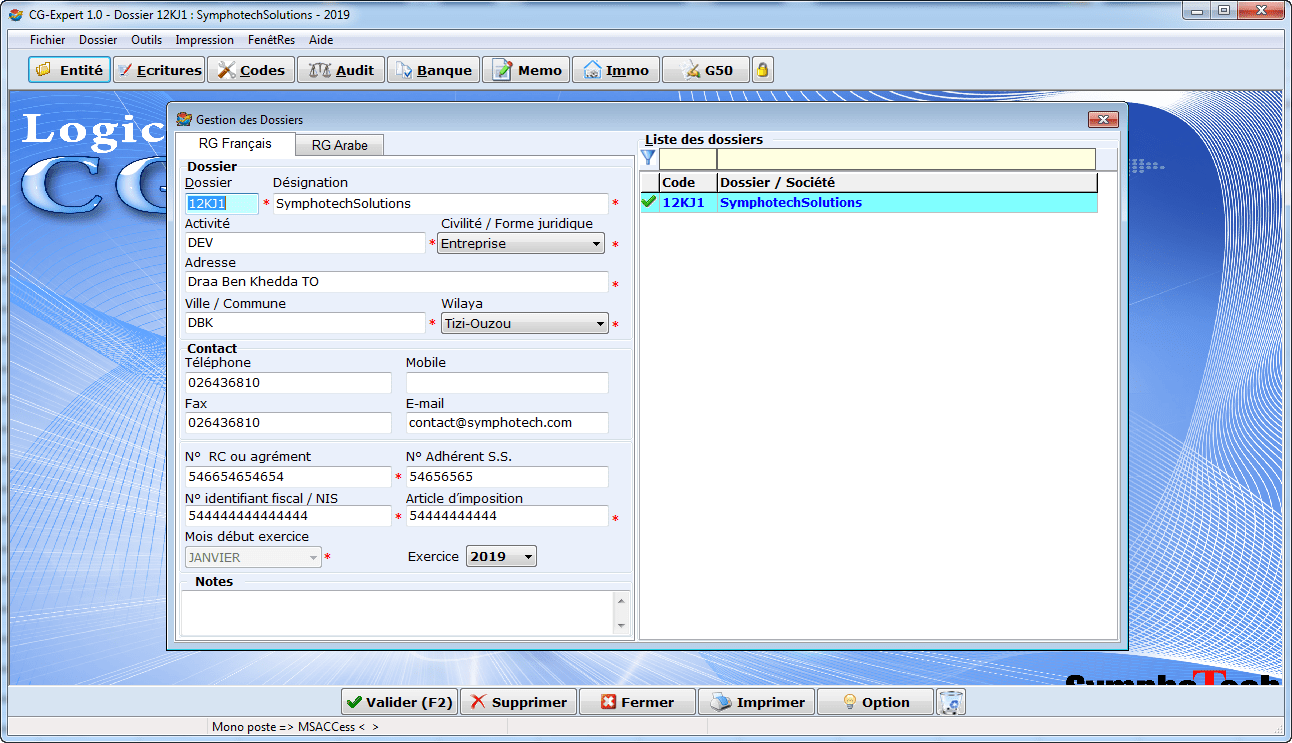Screen dimensions: 1292x743
Task: Click Notes scrollbar down arrow
Action: coord(621,625)
